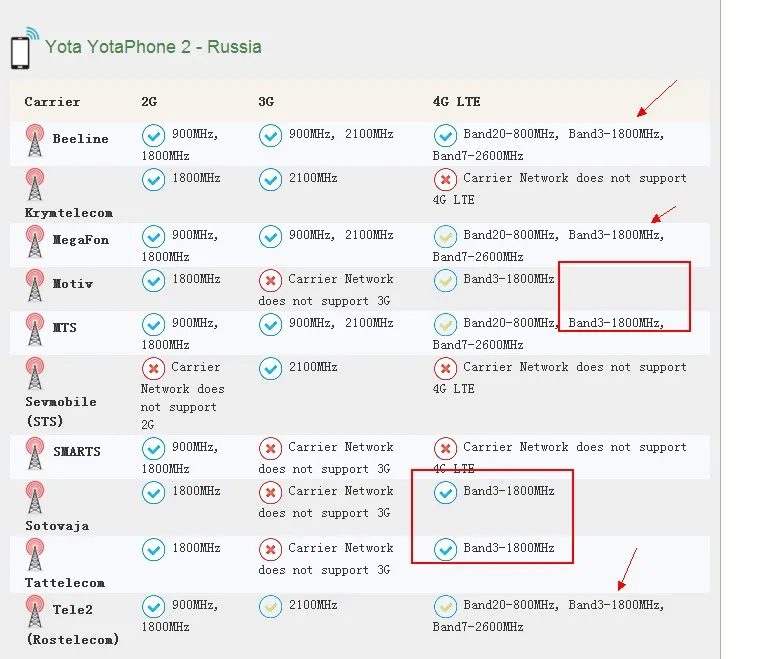Click the tower icon next to Beeline
This screenshot has width=766, height=659.
[35, 140]
